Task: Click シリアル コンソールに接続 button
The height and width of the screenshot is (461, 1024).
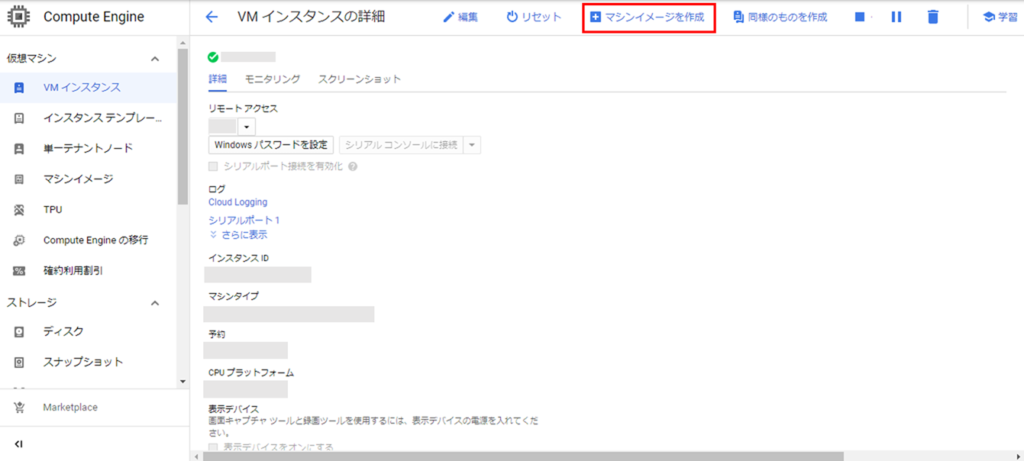Action: [401, 144]
